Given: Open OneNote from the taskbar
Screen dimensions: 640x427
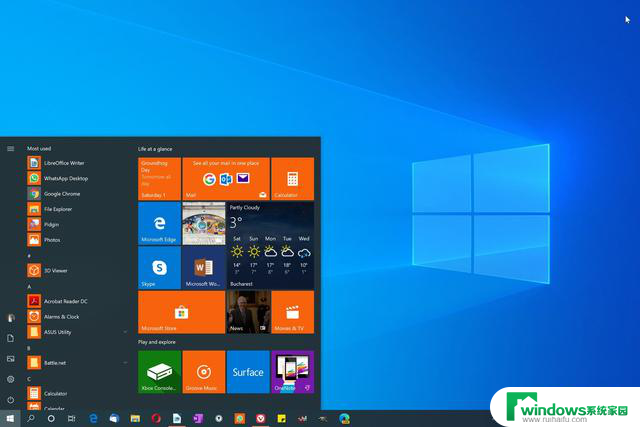Looking at the screenshot, I should (198, 418).
